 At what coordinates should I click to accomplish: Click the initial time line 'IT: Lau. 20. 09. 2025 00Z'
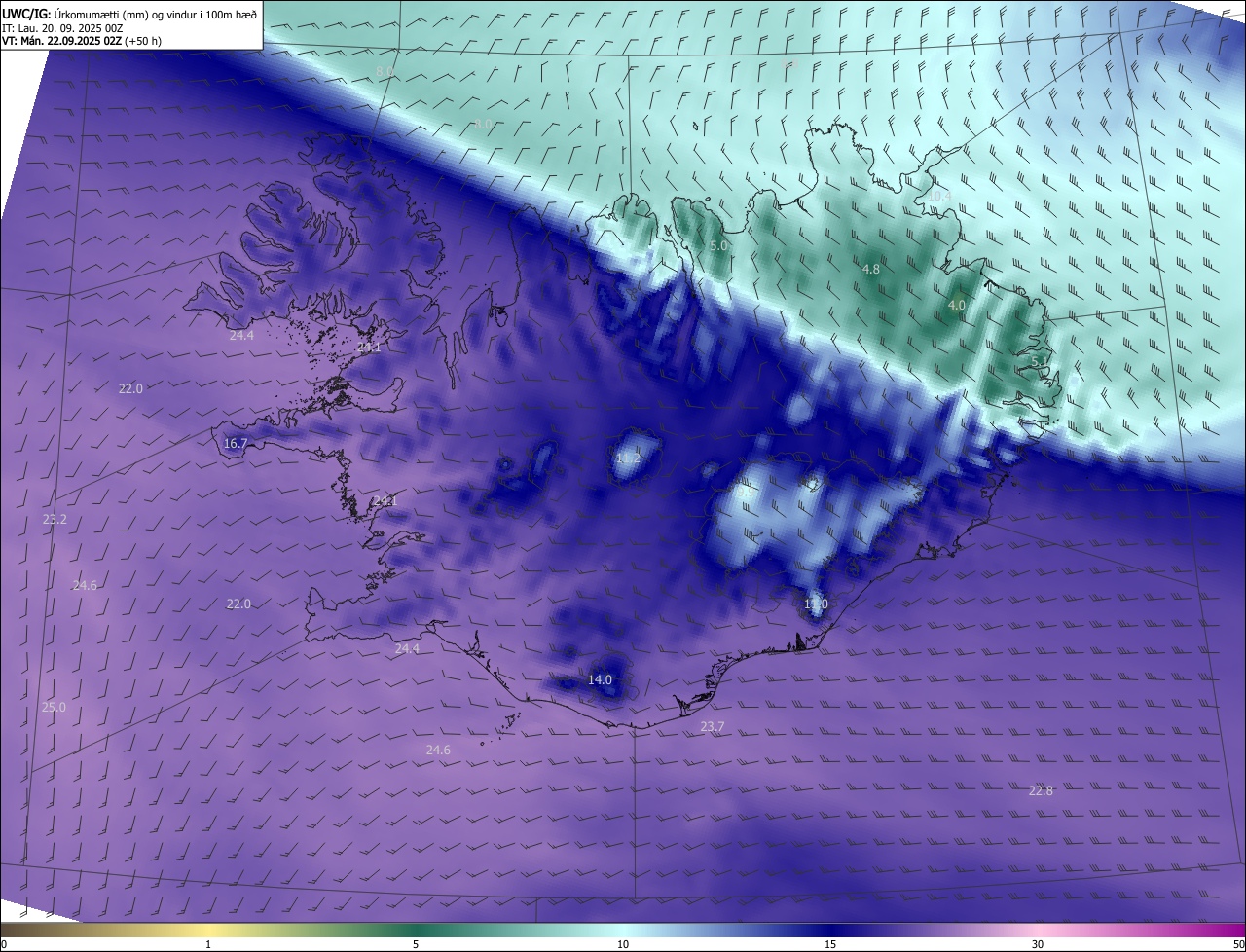click(x=62, y=27)
